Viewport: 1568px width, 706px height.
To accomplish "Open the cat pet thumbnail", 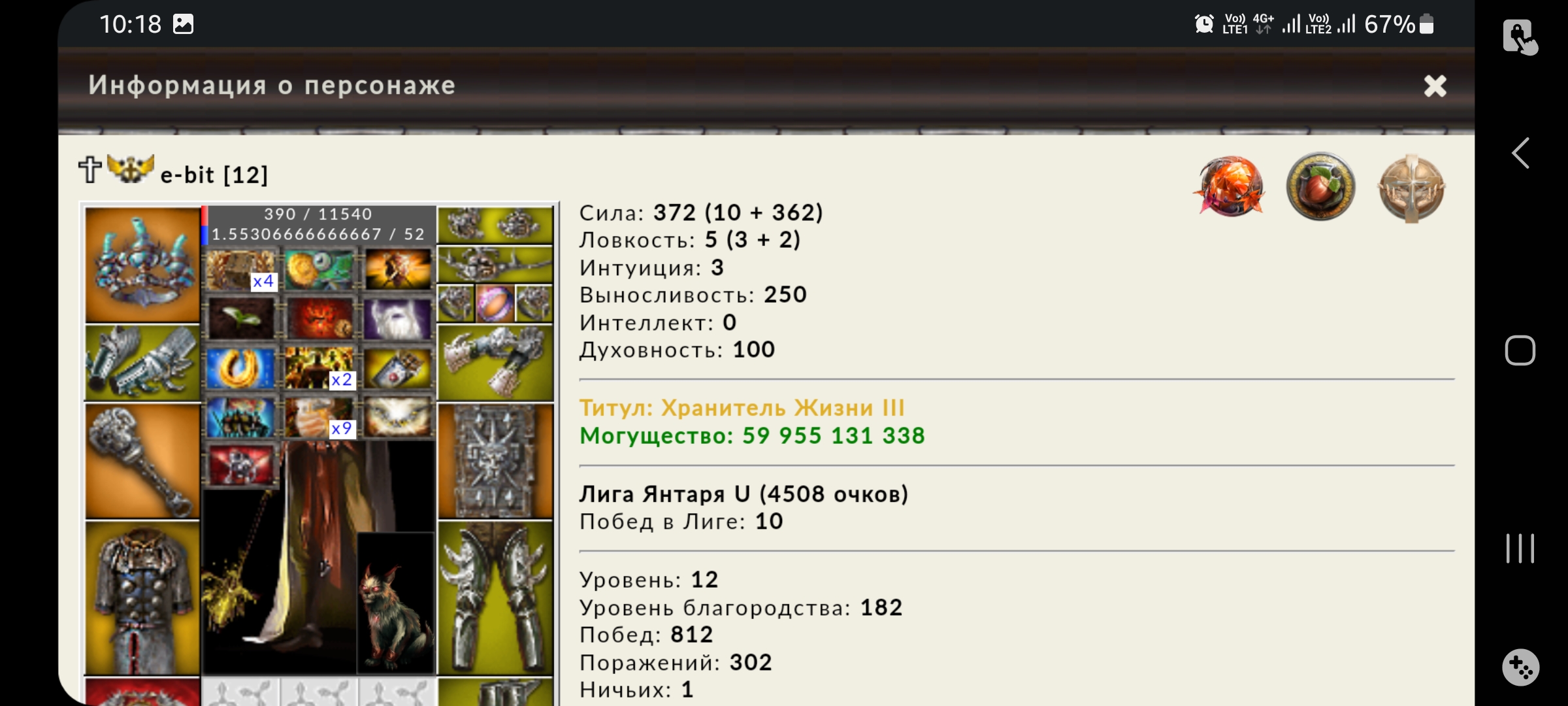I will point(396,603).
